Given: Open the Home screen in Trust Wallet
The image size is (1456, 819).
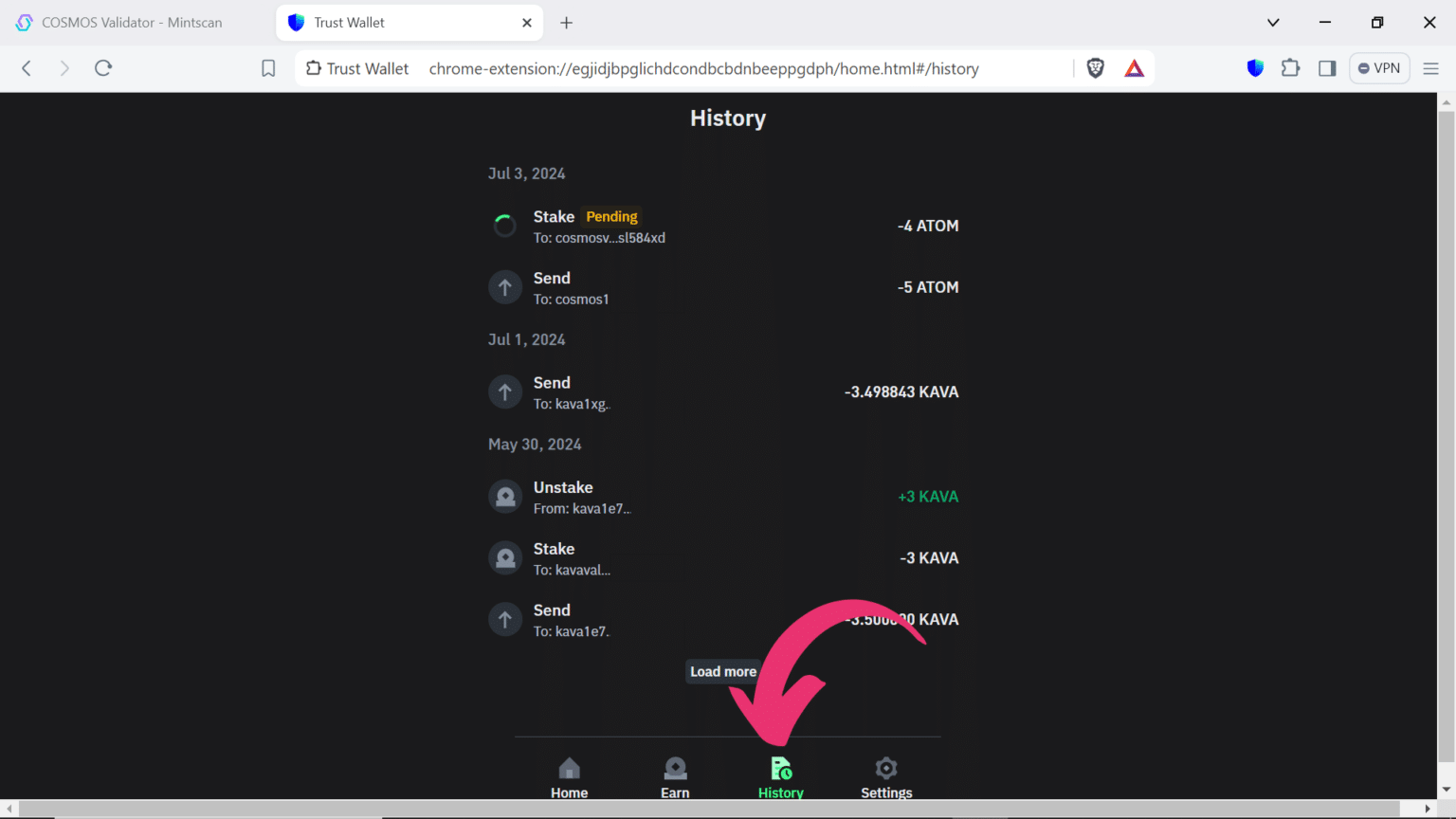Looking at the screenshot, I should [569, 775].
